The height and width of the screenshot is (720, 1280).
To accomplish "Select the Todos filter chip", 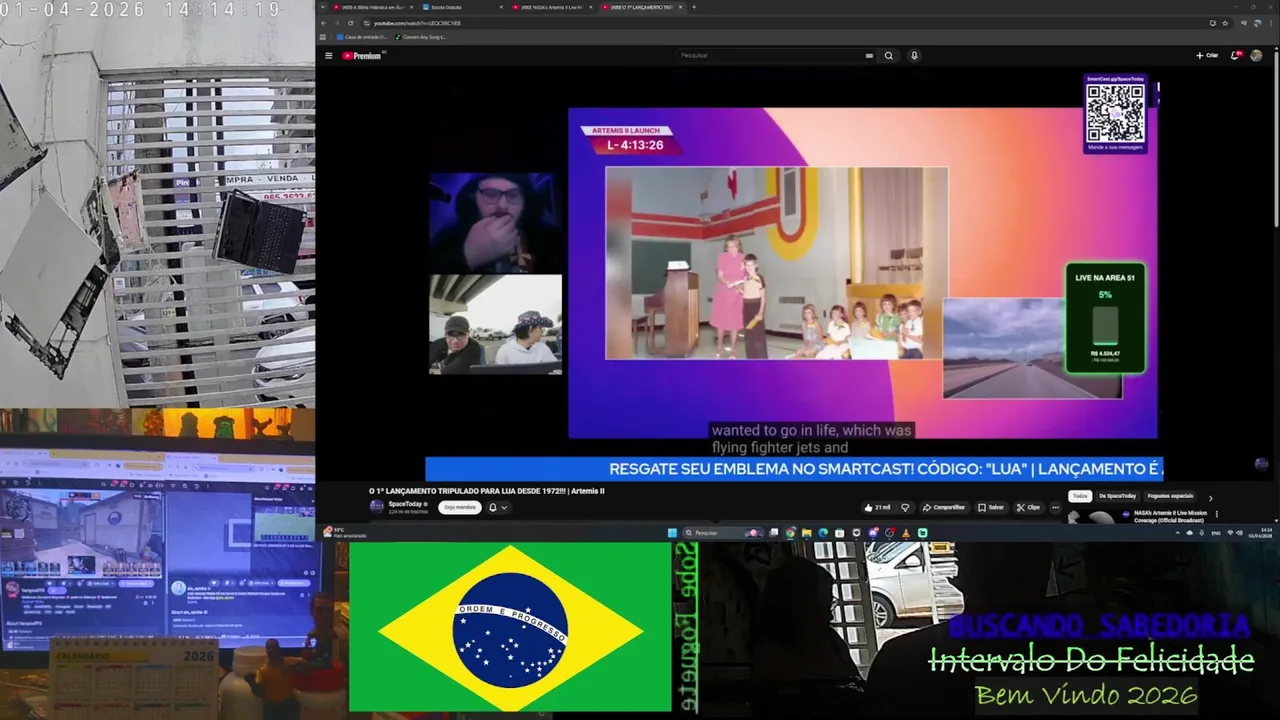I will 1079,496.
